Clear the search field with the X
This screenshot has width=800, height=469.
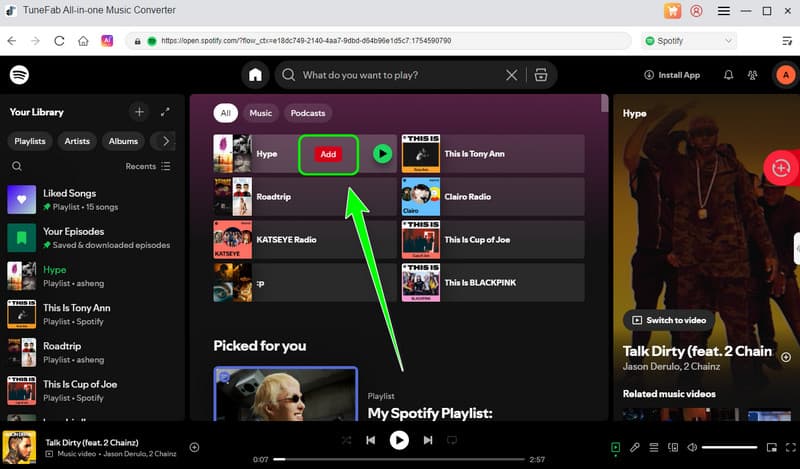point(511,75)
